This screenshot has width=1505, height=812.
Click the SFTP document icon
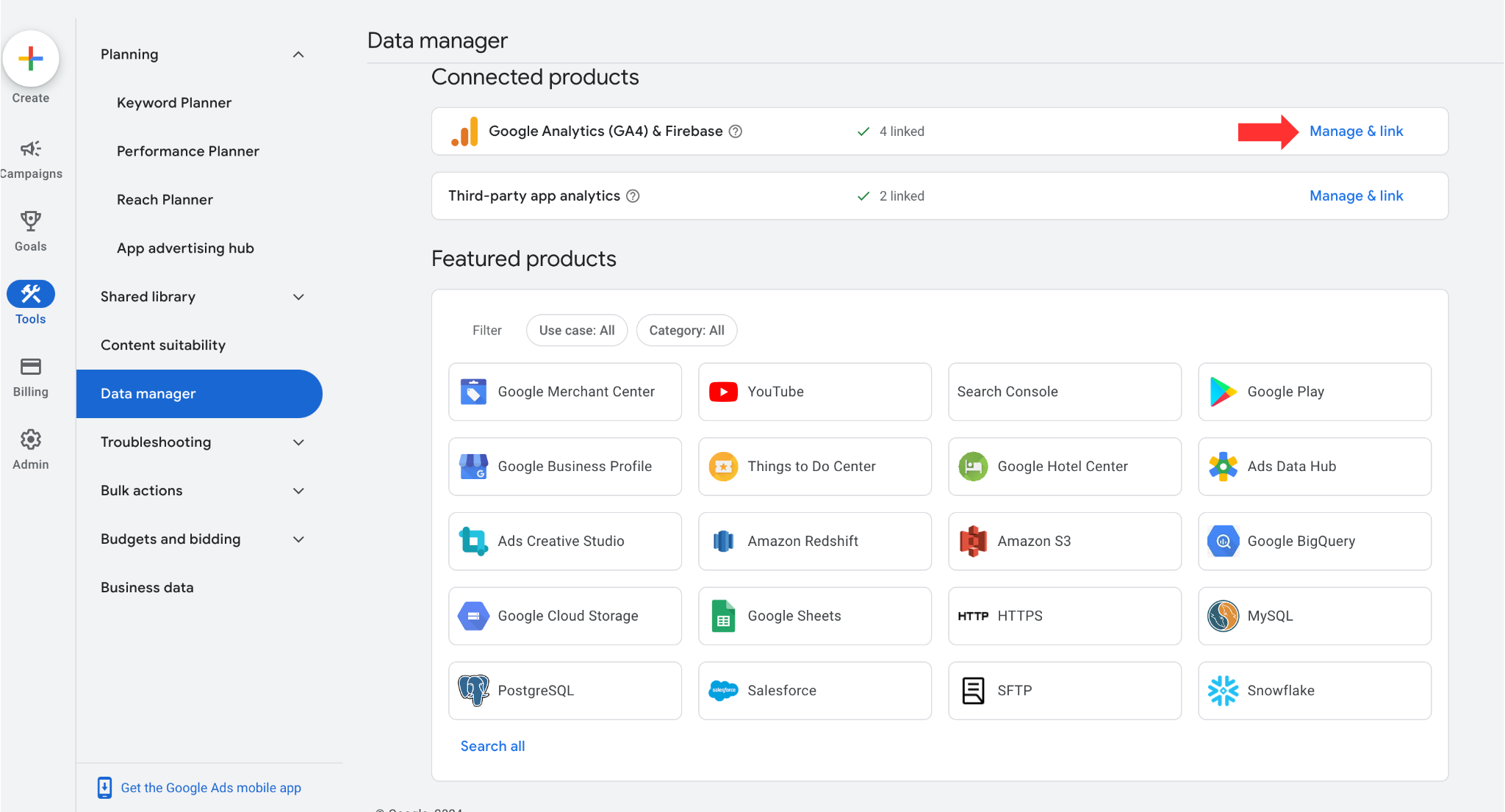(973, 691)
